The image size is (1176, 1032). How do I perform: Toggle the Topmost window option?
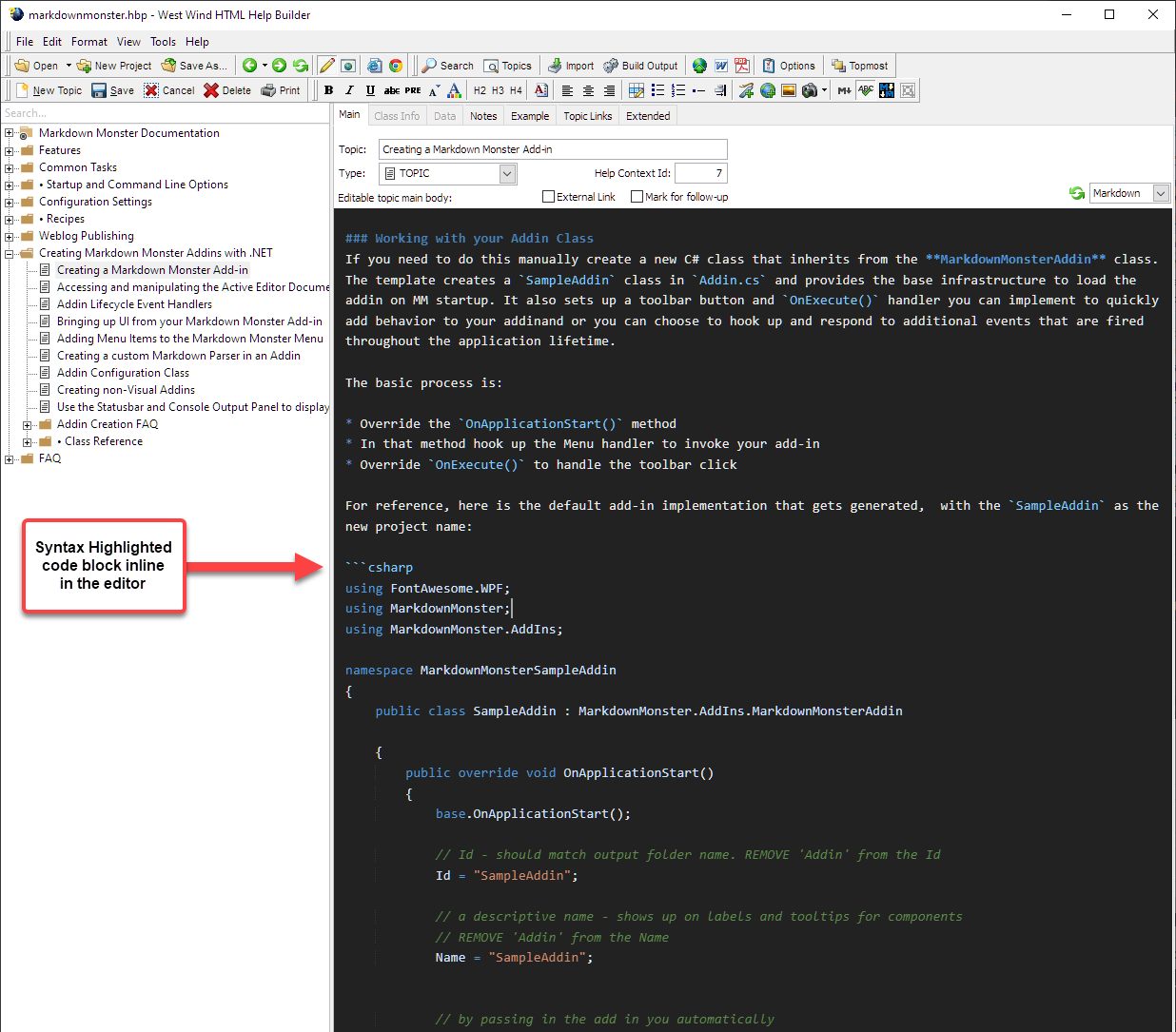(x=860, y=66)
